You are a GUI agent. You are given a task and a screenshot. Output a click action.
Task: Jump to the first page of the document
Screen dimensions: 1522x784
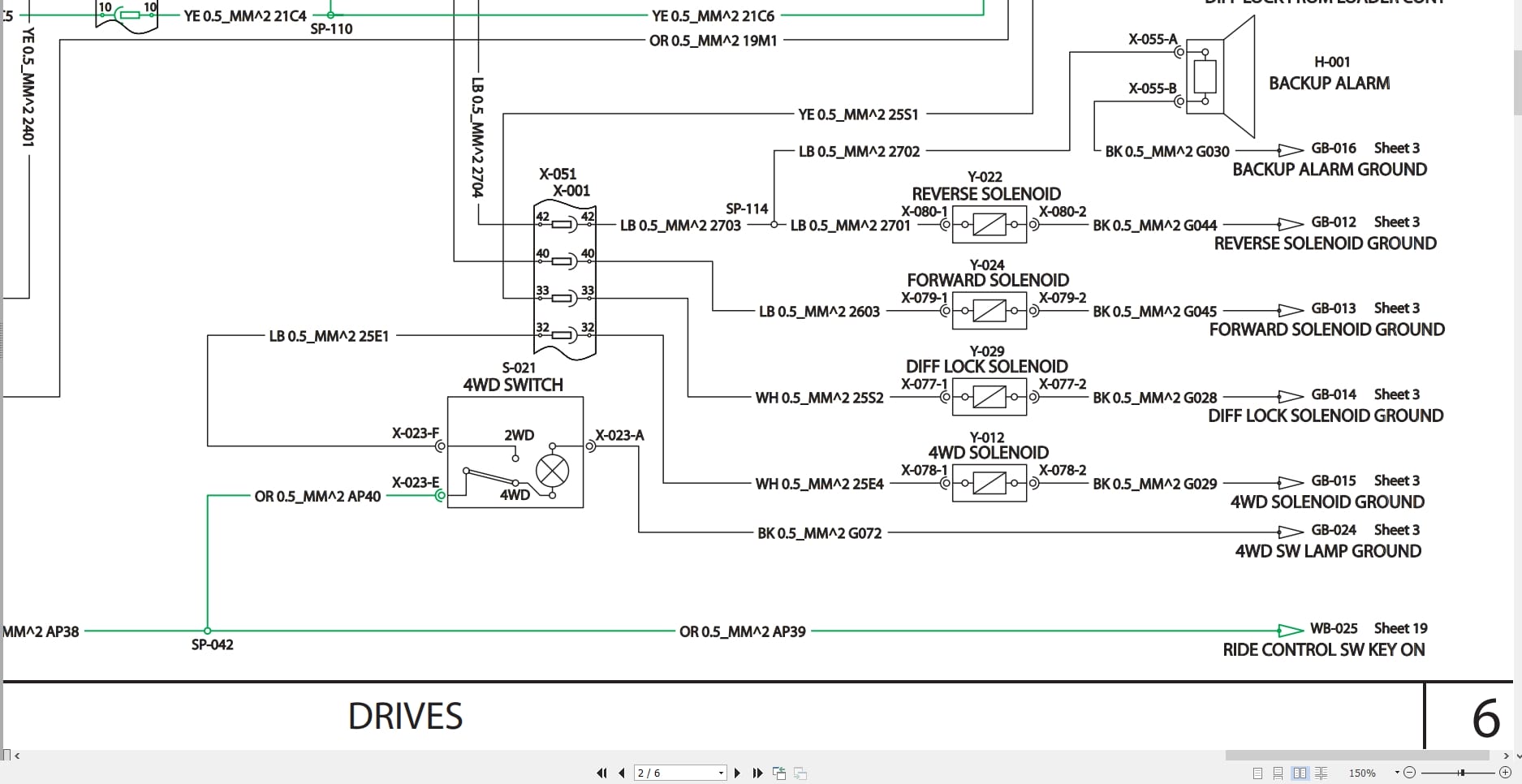pyautogui.click(x=602, y=773)
